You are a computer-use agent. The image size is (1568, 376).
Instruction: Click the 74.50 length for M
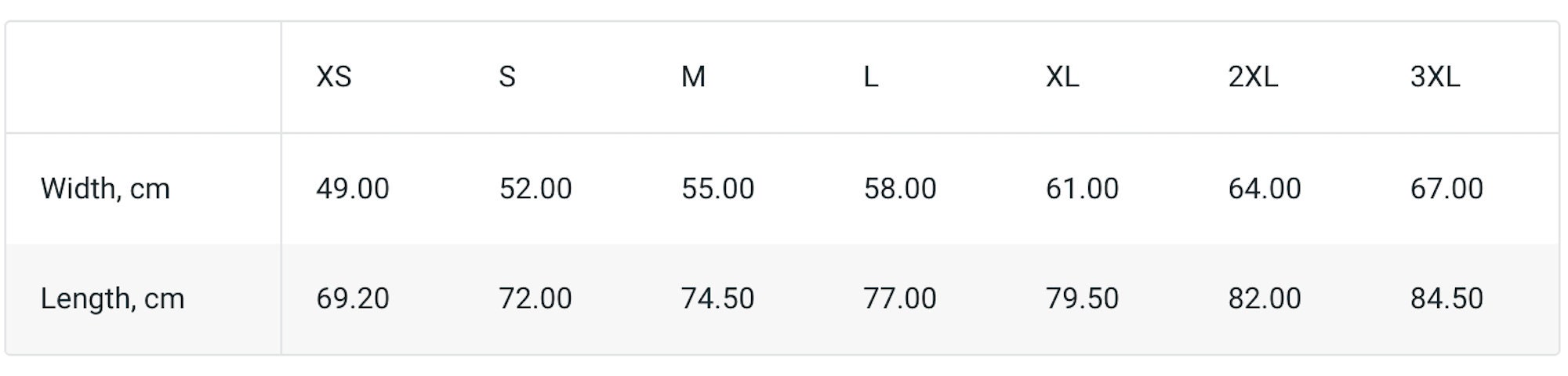click(717, 298)
